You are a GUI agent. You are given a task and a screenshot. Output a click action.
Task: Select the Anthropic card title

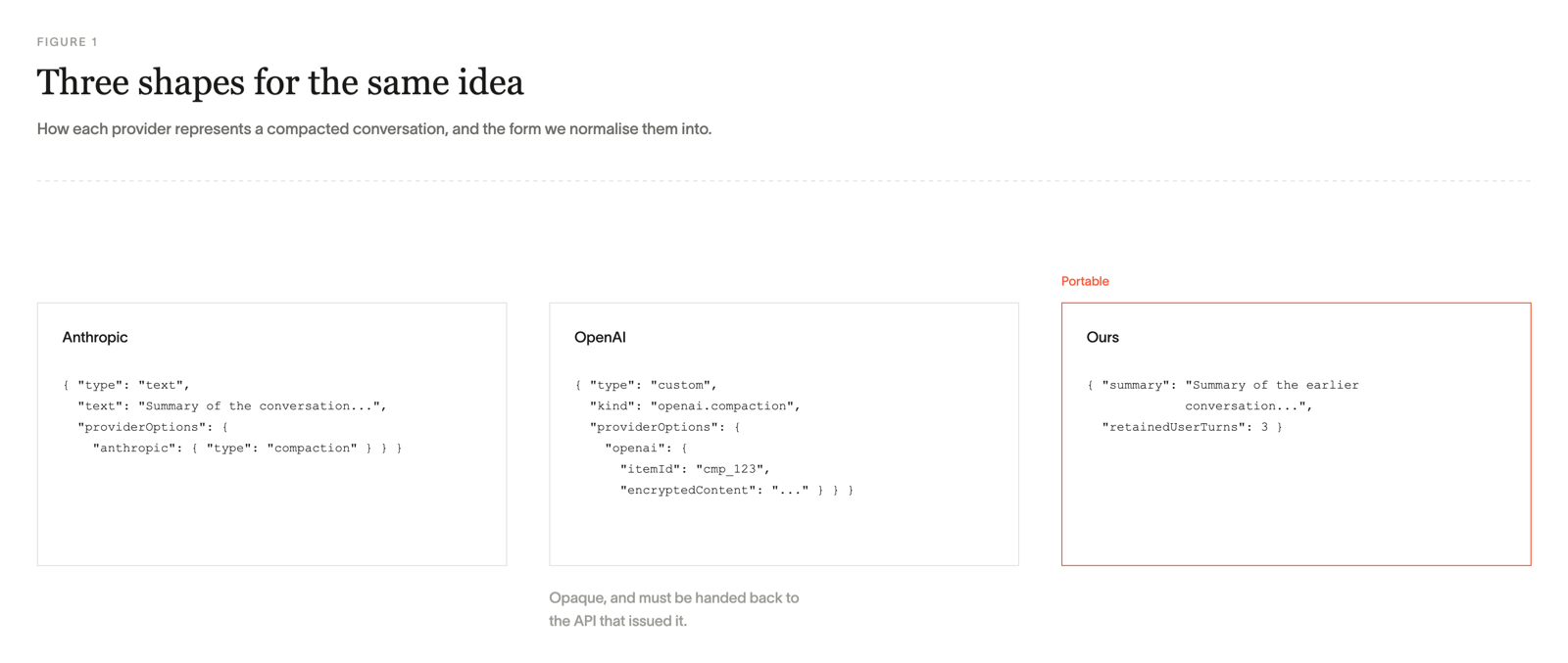click(x=95, y=337)
